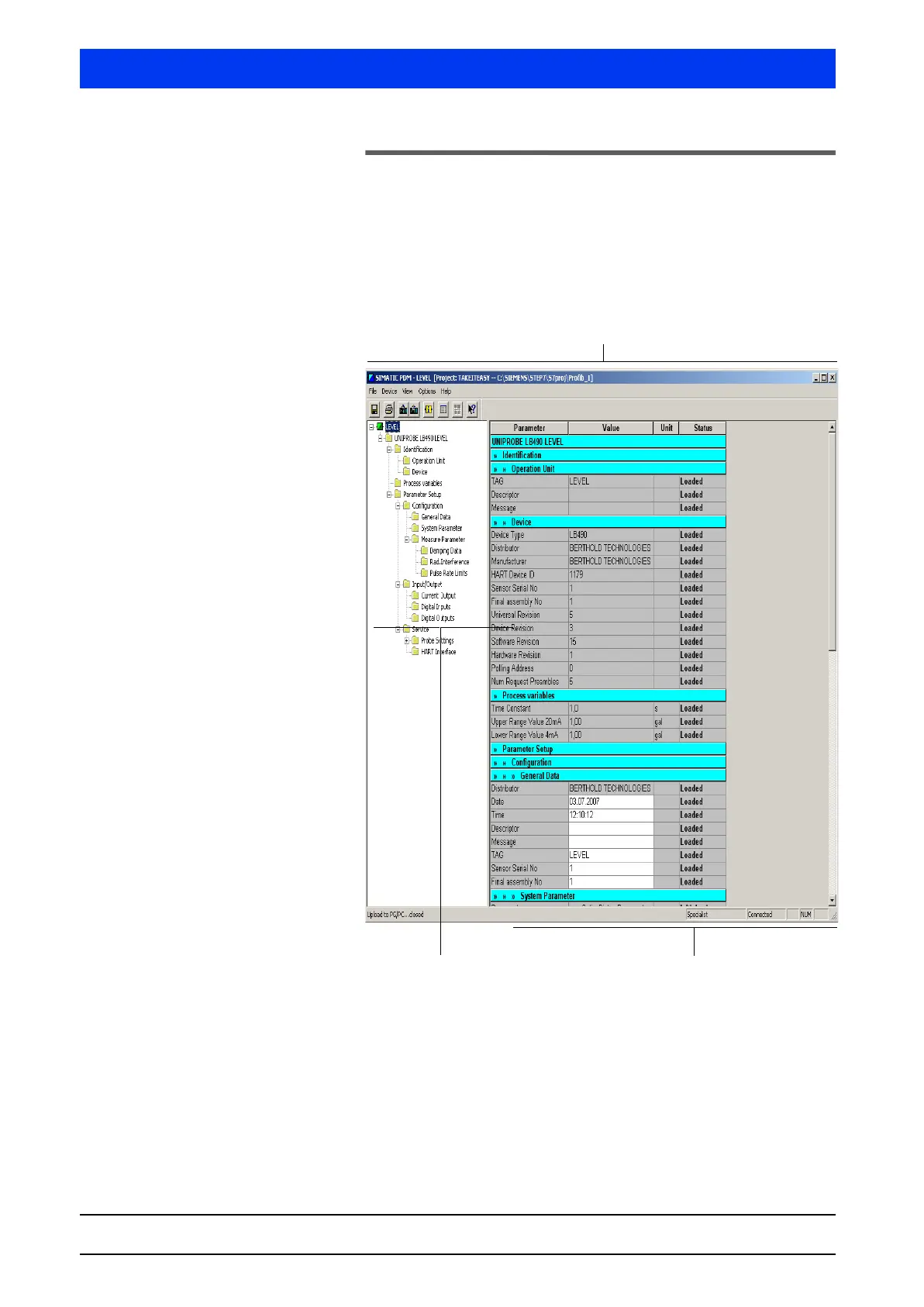The height and width of the screenshot is (1307, 924).
Task: Click the Digital Inputs folder icon
Action: [415, 607]
